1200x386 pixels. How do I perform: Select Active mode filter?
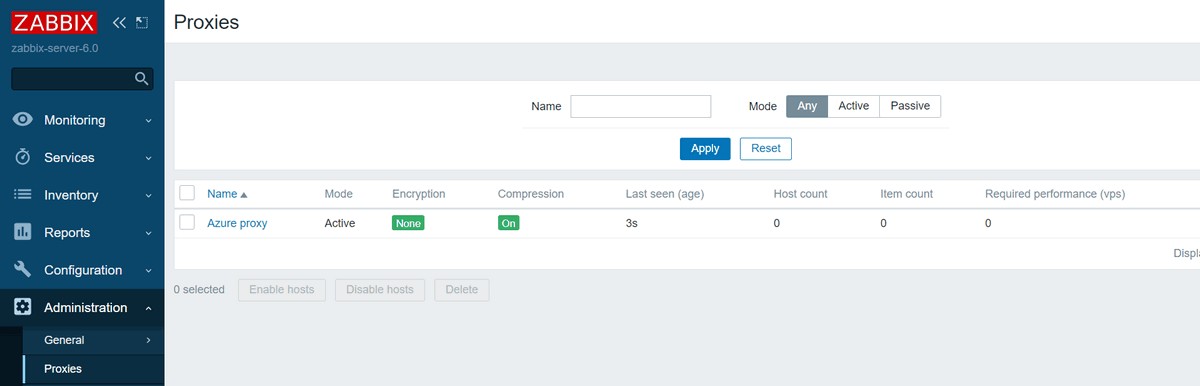click(853, 106)
